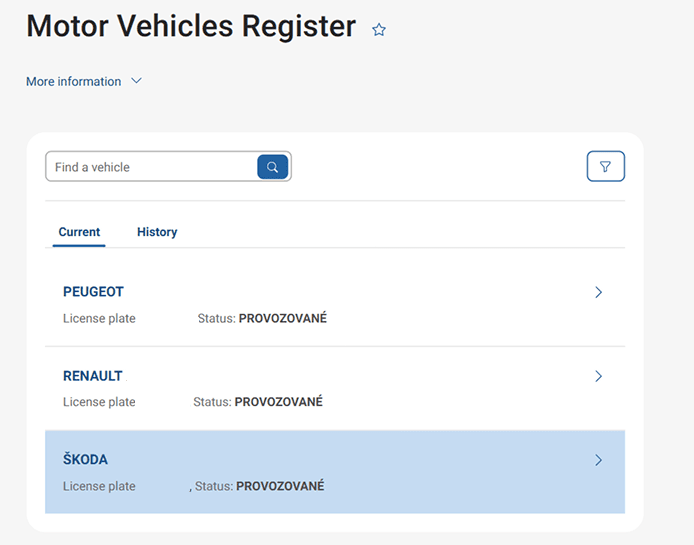Click the magnifier search button
The height and width of the screenshot is (545, 694).
272,167
